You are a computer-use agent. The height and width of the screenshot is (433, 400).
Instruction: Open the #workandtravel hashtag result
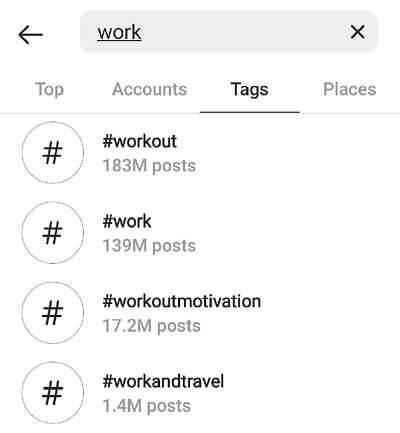(x=200, y=393)
